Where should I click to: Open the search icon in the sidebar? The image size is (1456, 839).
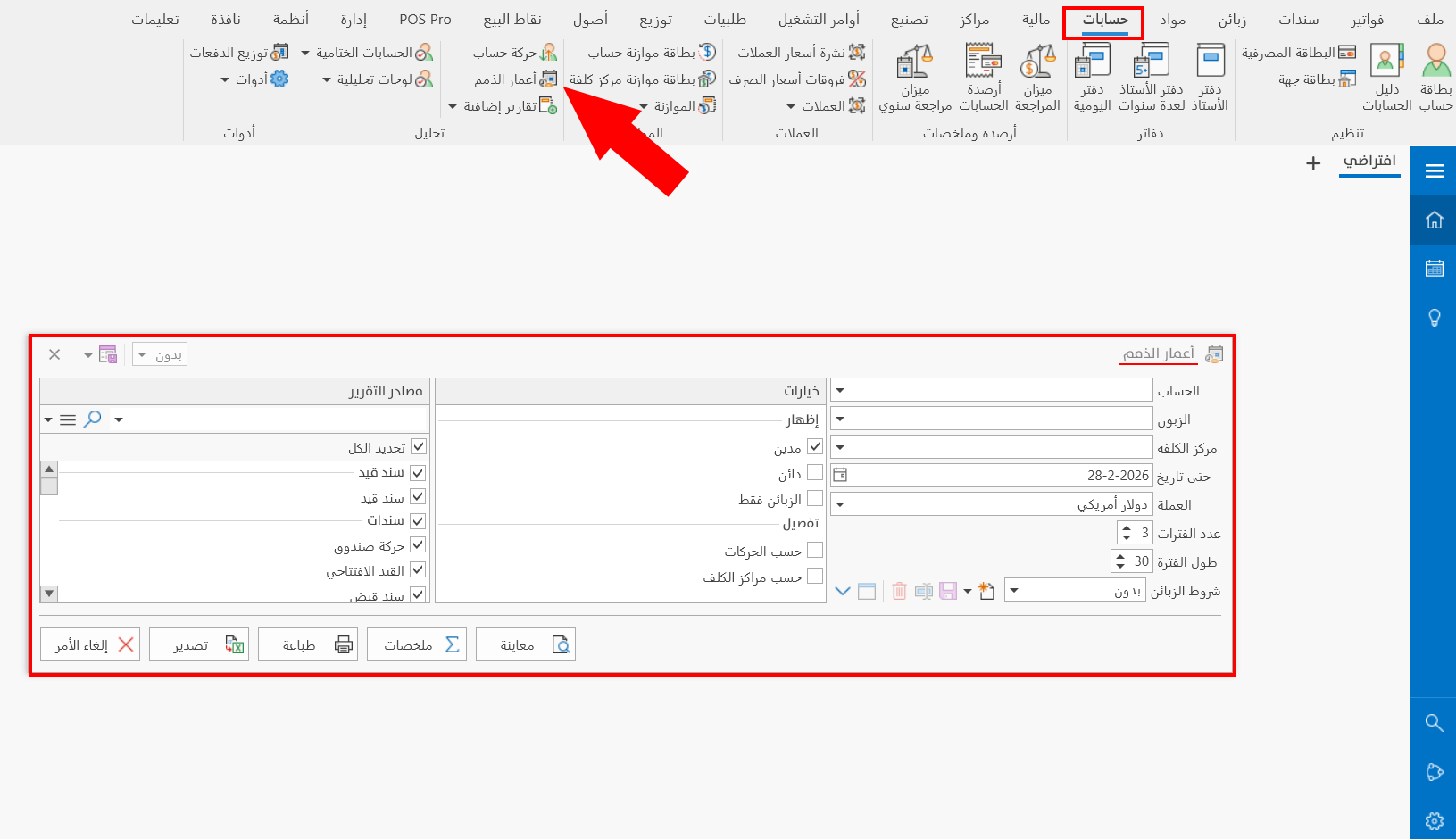1435,723
